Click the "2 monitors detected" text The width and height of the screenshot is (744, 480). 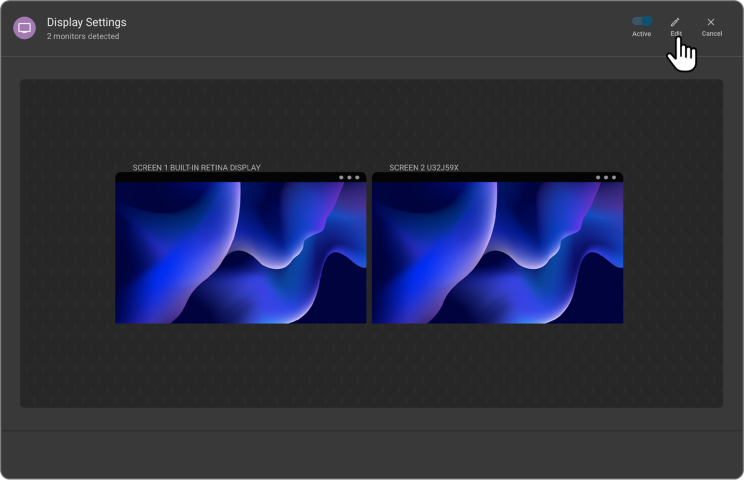pos(83,36)
